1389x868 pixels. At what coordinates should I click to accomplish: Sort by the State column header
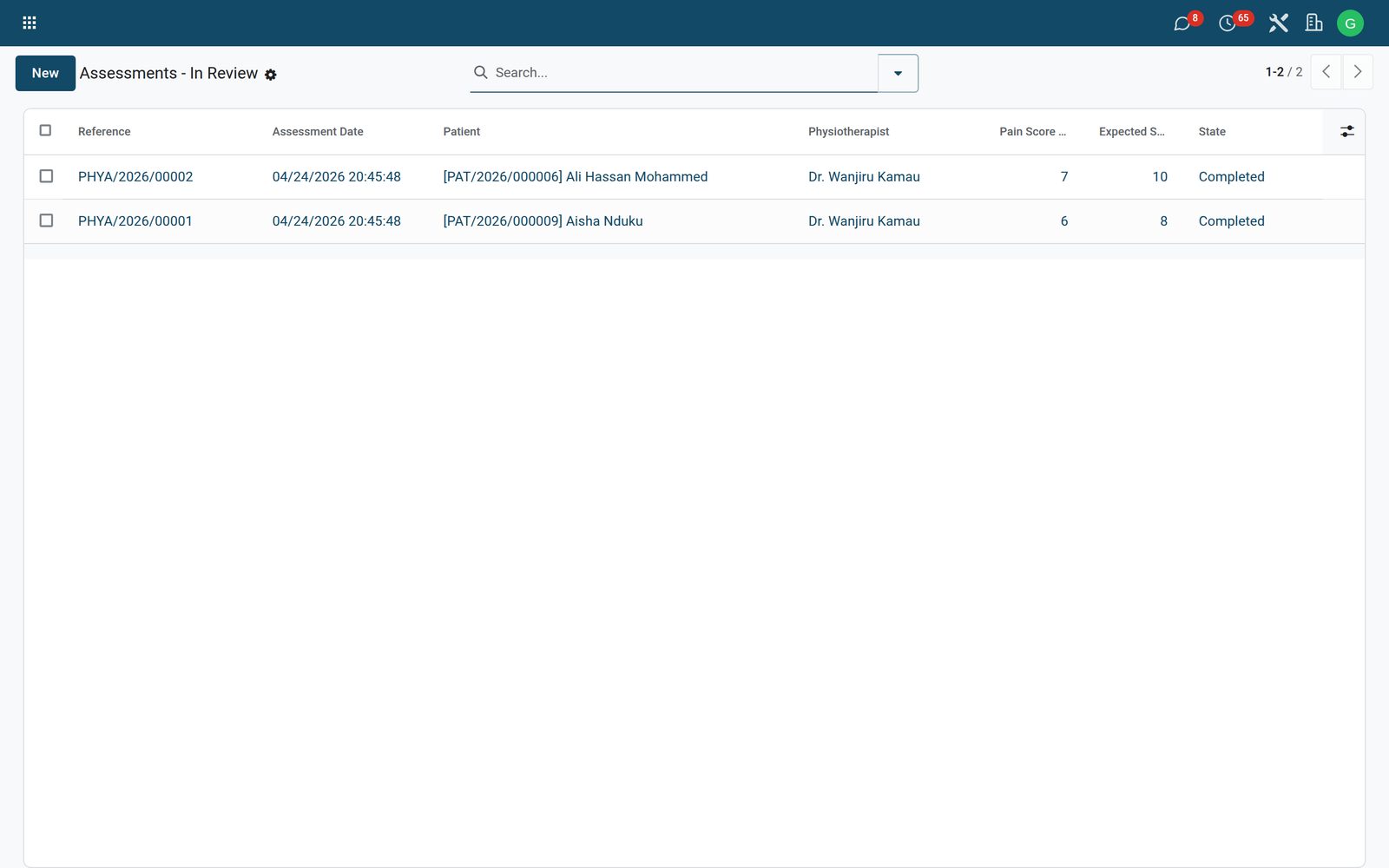(1212, 132)
